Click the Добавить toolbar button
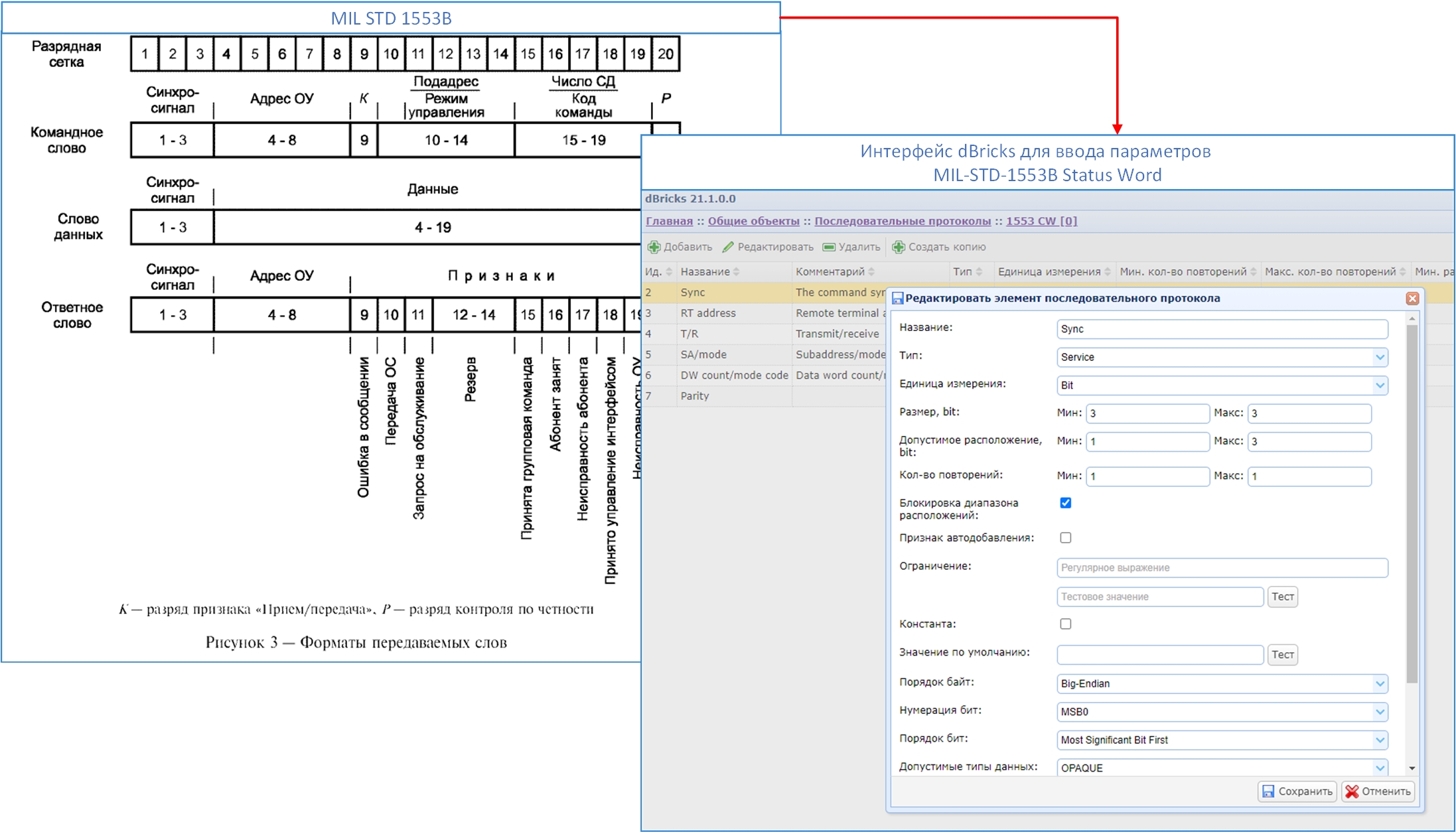1456x832 pixels. pos(680,247)
